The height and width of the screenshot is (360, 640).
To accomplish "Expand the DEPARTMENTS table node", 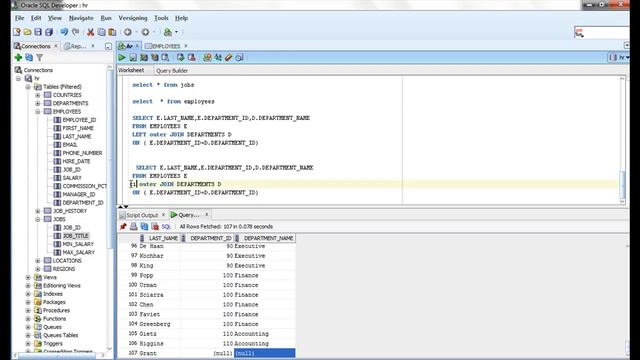I will (x=38, y=103).
